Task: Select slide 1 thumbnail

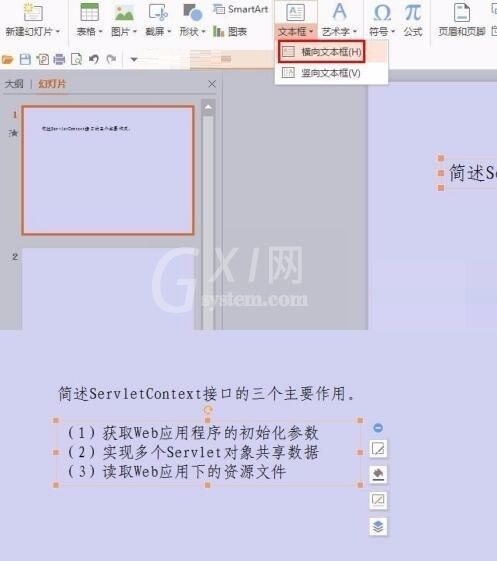Action: 108,170
